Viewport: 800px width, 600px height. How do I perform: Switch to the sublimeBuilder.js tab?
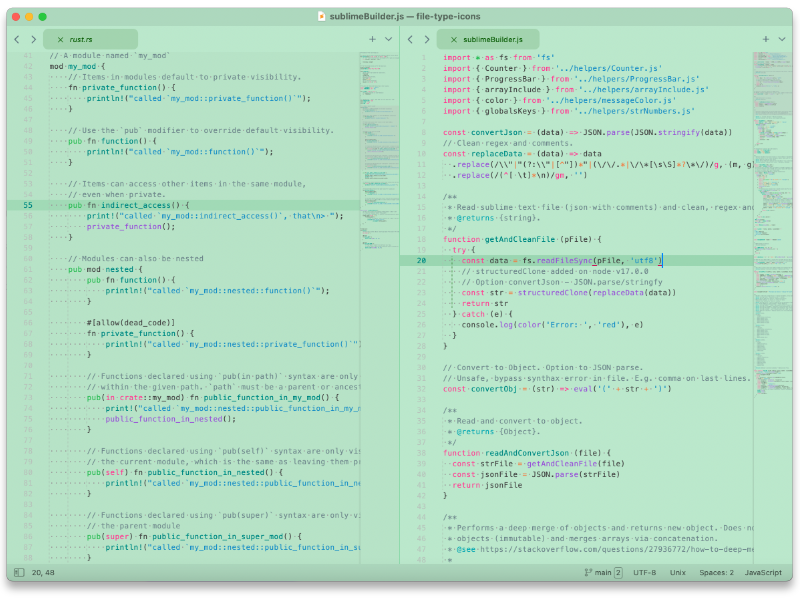click(x=495, y=39)
